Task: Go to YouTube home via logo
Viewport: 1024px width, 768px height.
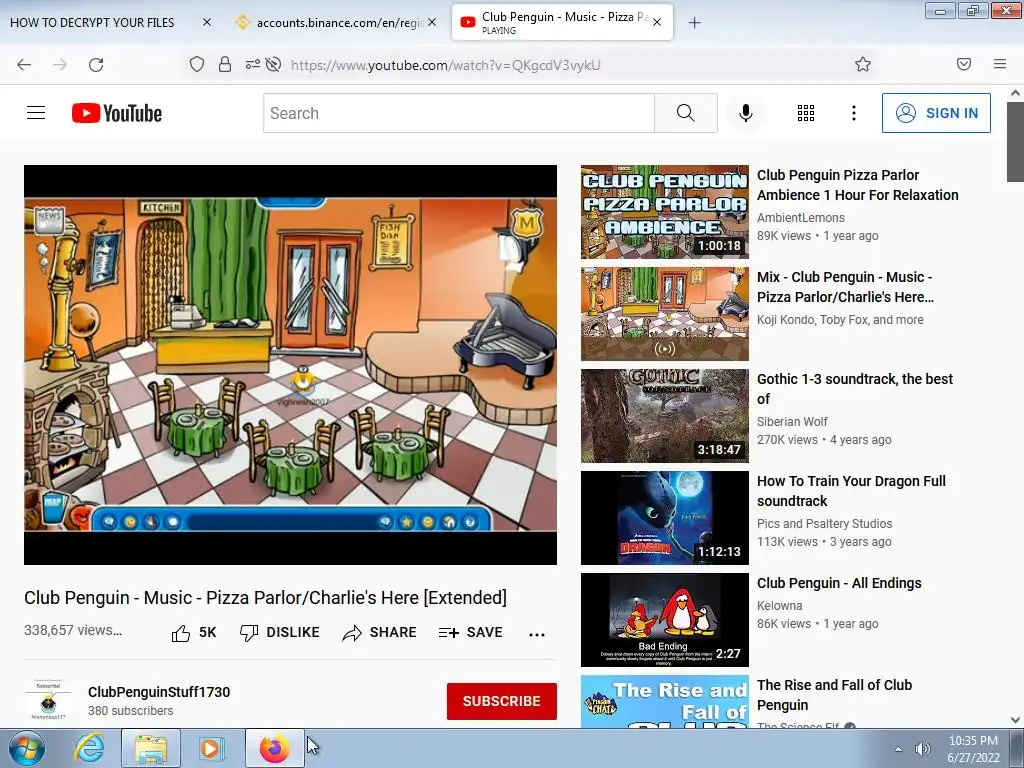Action: click(117, 113)
